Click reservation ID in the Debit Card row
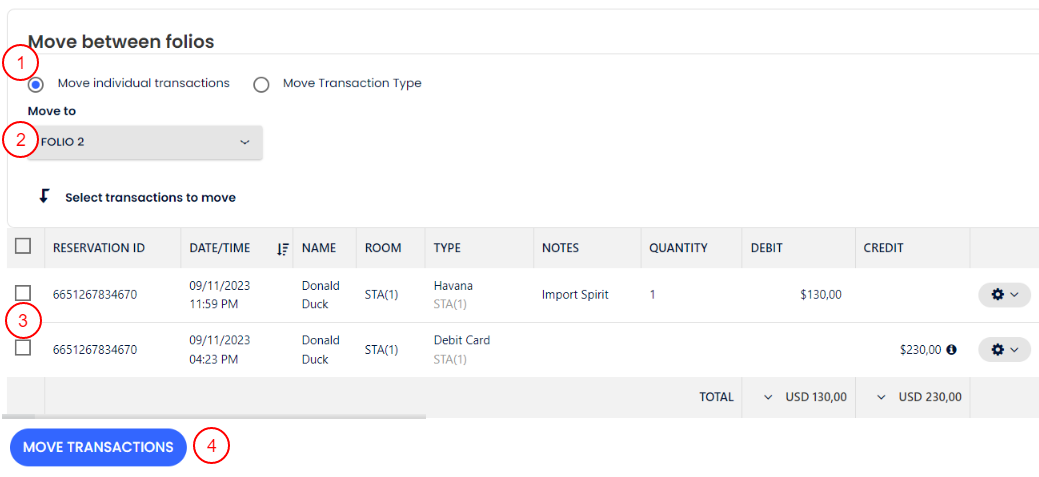This screenshot has width=1039, height=477. coord(95,350)
